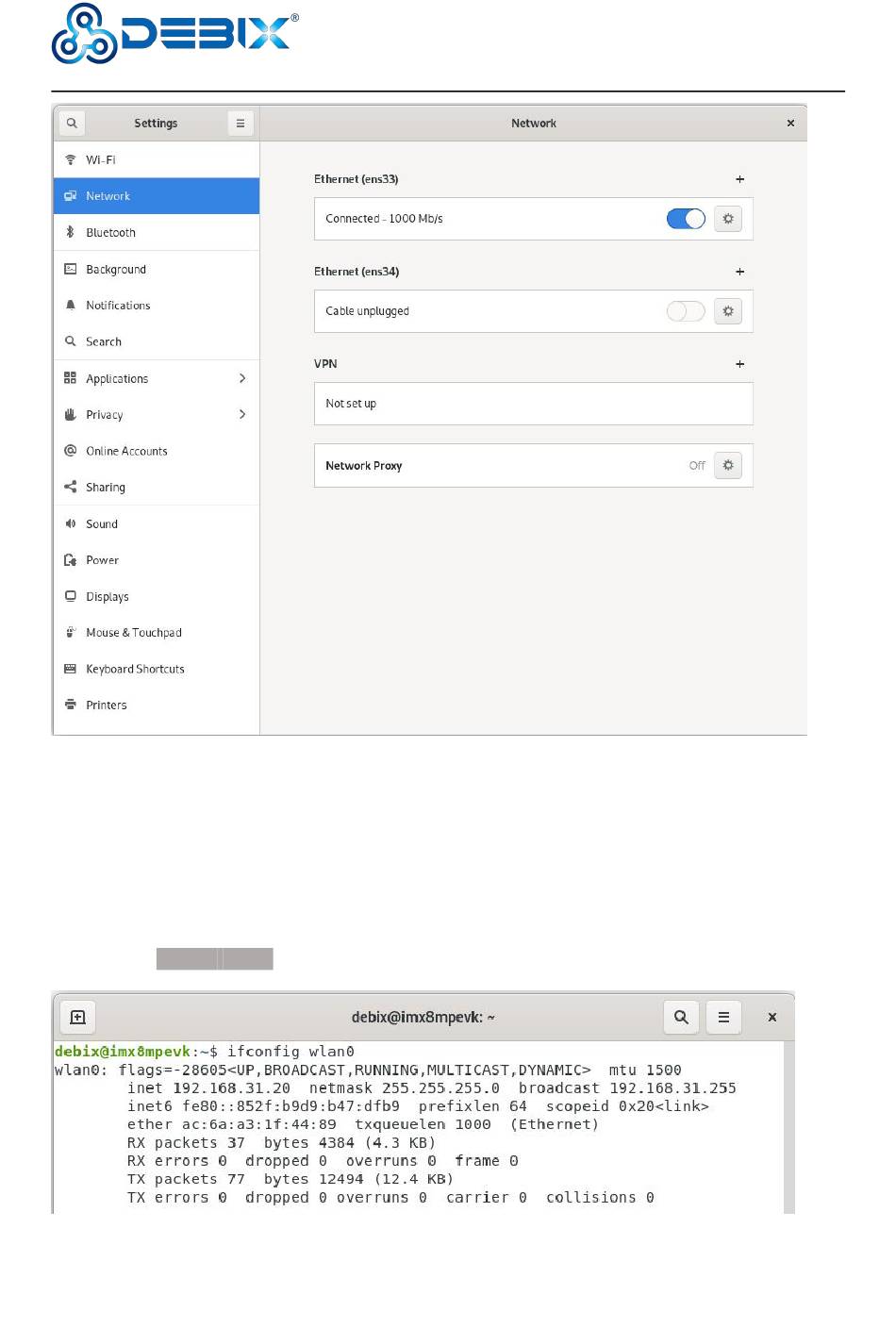Image resolution: width=896 pixels, height=1328 pixels.
Task: Click the Online Accounts icon
Action: pos(71,451)
